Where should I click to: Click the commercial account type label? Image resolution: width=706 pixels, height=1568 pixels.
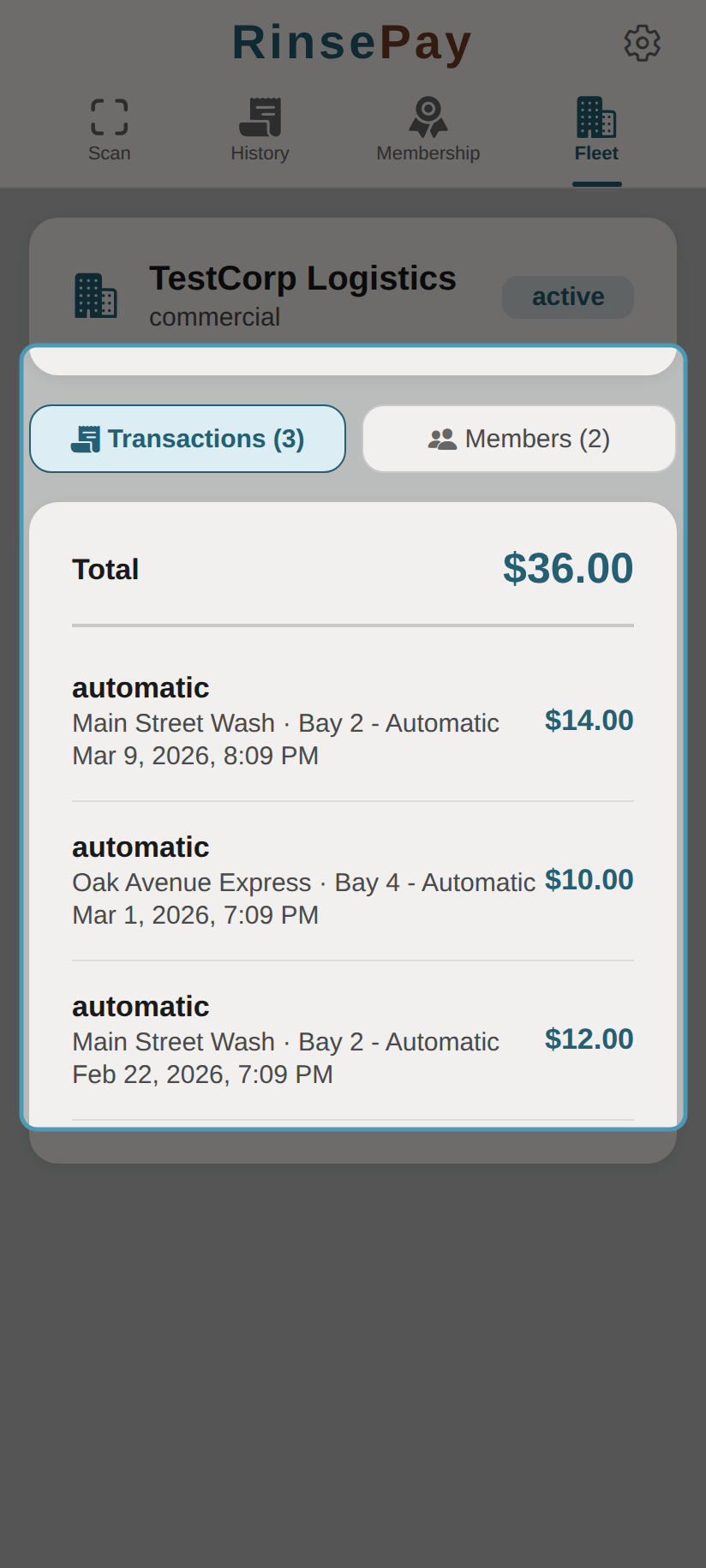pyautogui.click(x=214, y=317)
